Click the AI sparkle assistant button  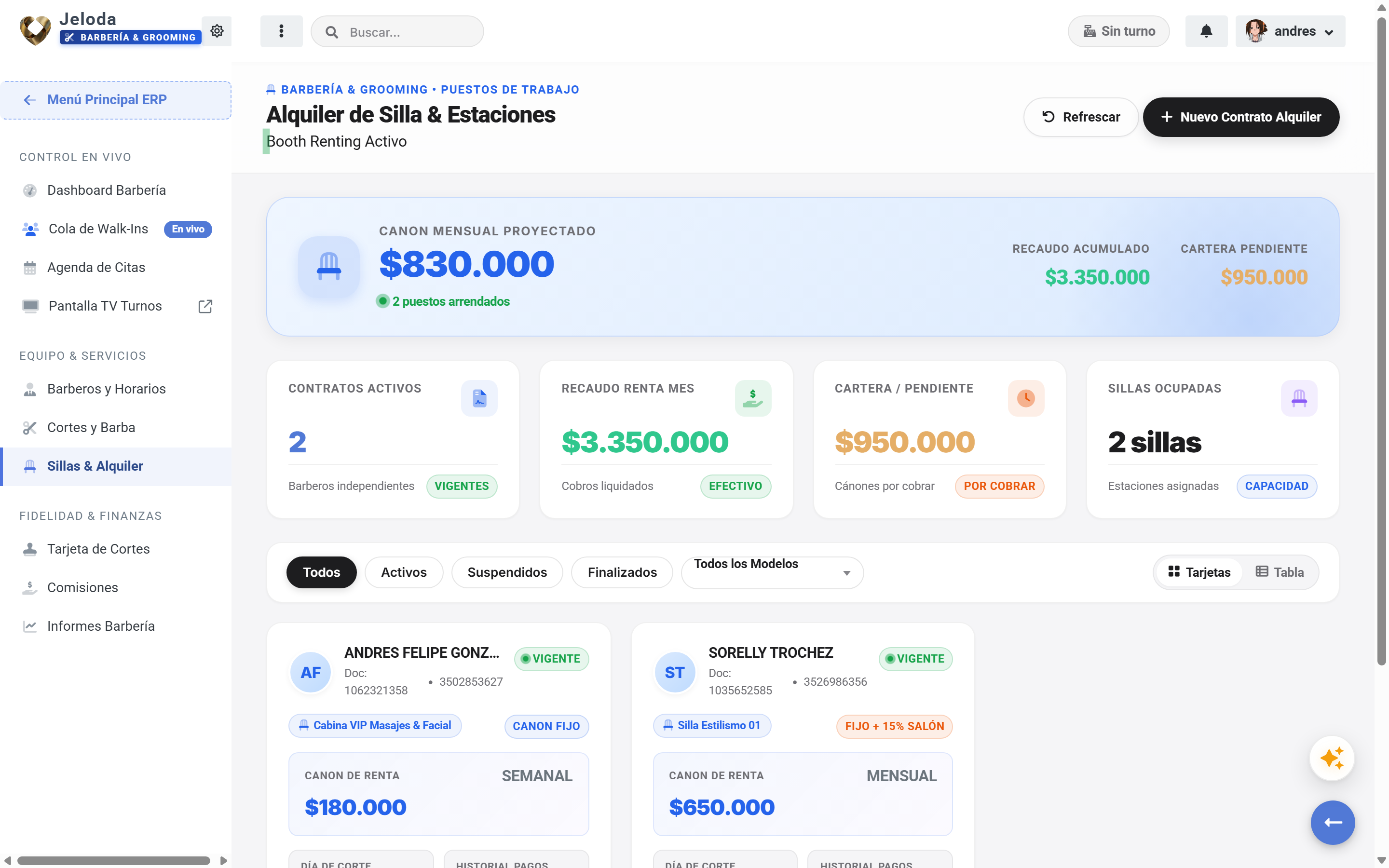point(1332,758)
